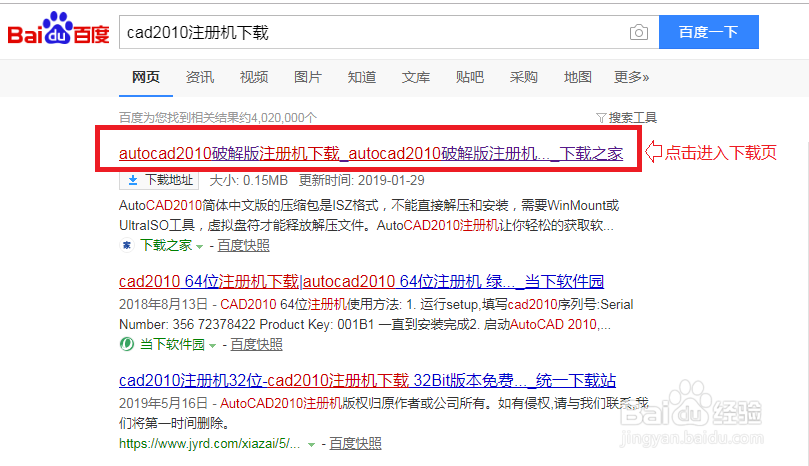Switch to the 地图 tab

(578, 77)
